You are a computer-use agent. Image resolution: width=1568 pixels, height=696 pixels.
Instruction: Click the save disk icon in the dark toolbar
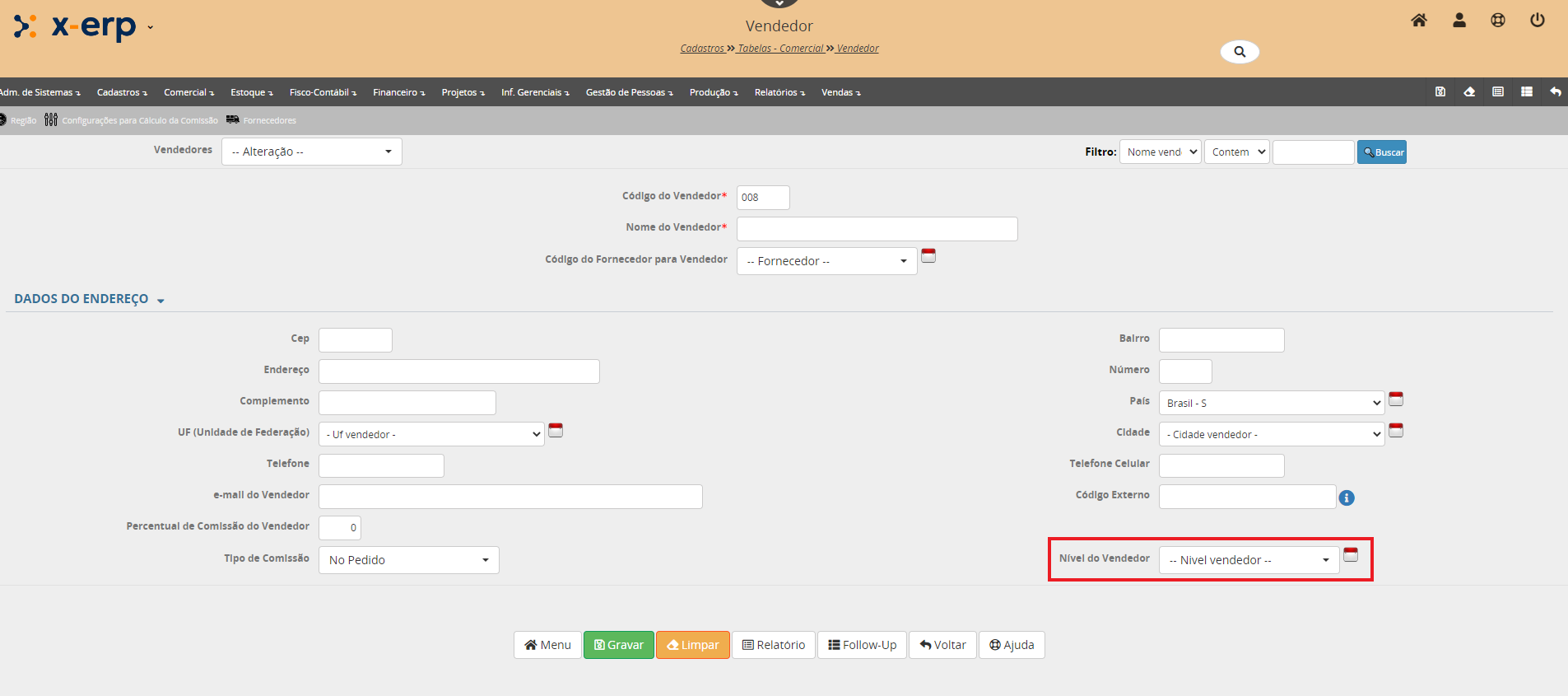(x=1440, y=92)
